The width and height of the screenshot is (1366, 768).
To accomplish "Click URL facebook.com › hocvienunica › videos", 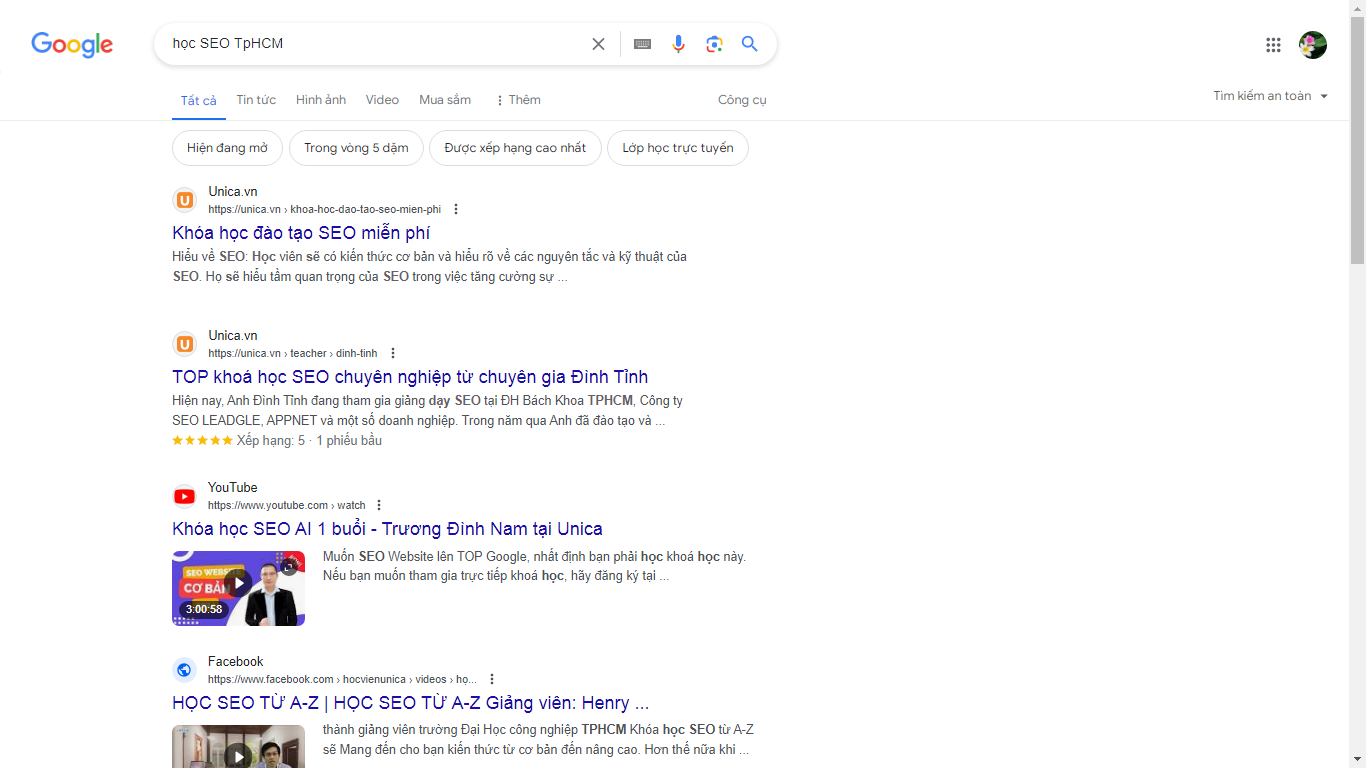I will coord(342,680).
